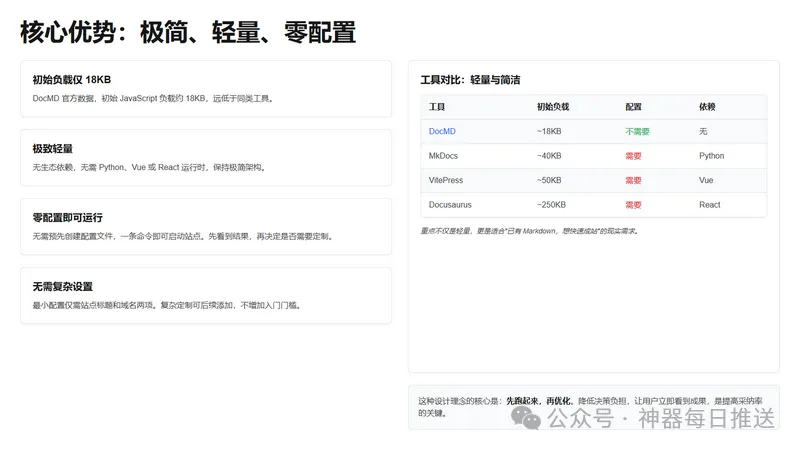Click the MkDocs cell
This screenshot has height=450, width=800.
coord(443,156)
